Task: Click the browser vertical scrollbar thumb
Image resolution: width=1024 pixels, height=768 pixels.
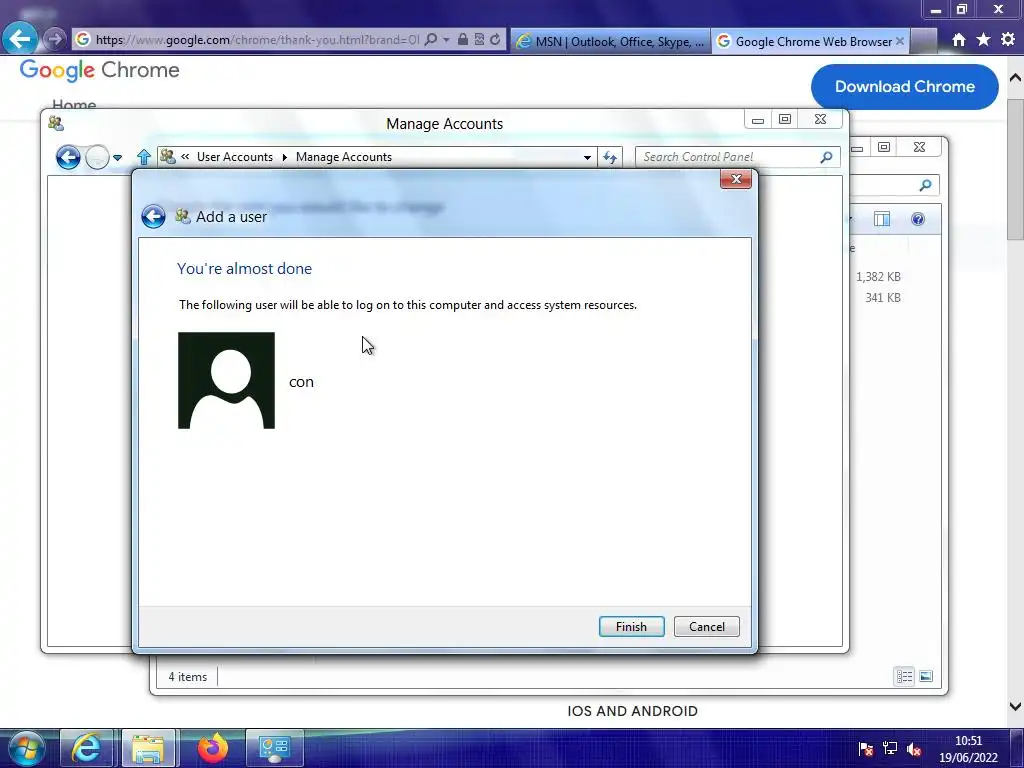Action: [x=1015, y=170]
